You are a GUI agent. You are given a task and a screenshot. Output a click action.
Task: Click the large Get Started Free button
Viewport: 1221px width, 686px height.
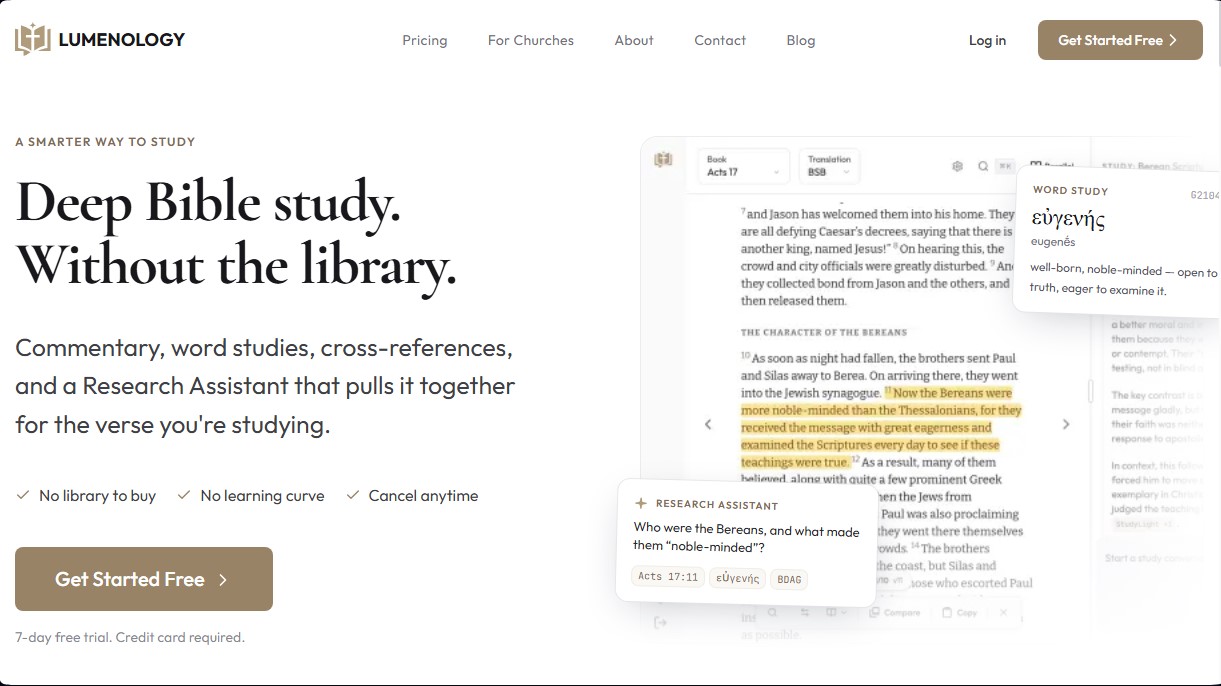point(144,579)
